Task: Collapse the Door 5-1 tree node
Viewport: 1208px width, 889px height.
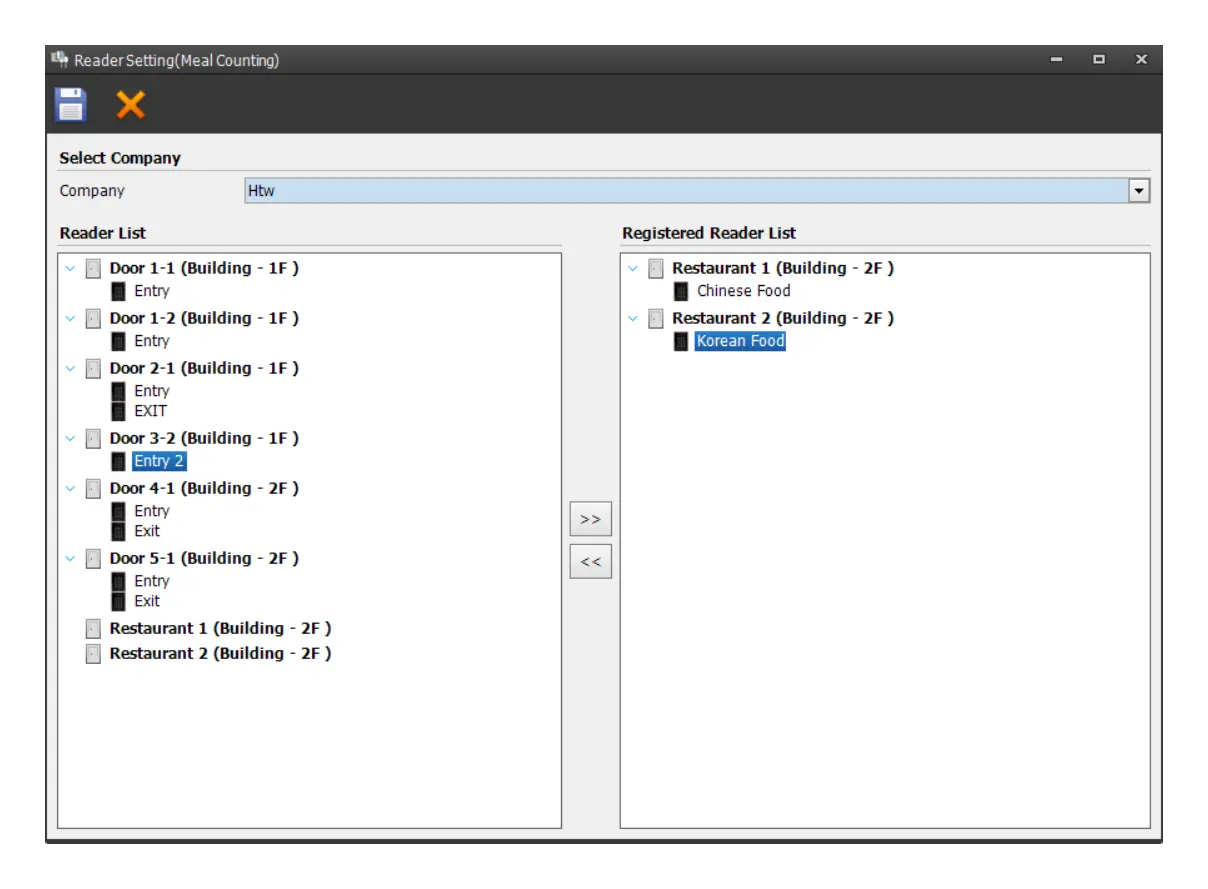Action: 70,558
